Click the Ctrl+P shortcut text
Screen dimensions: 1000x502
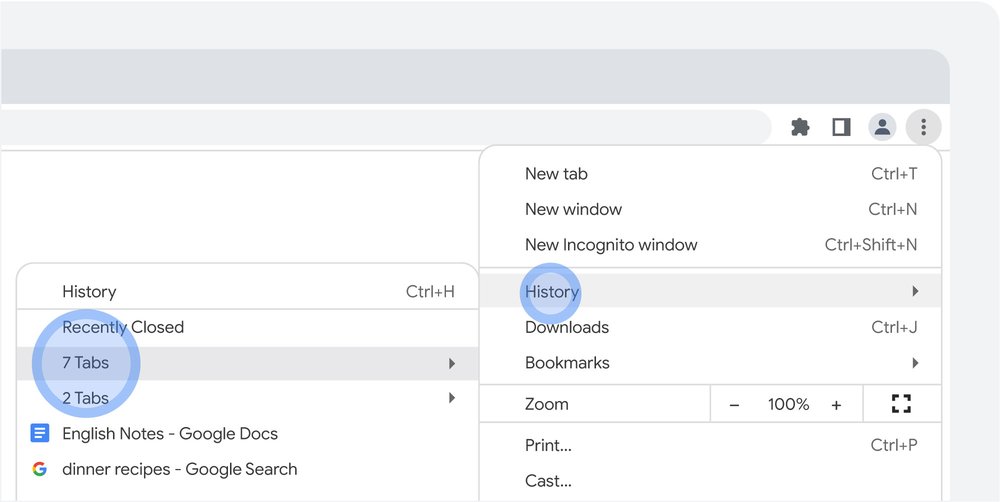click(894, 445)
